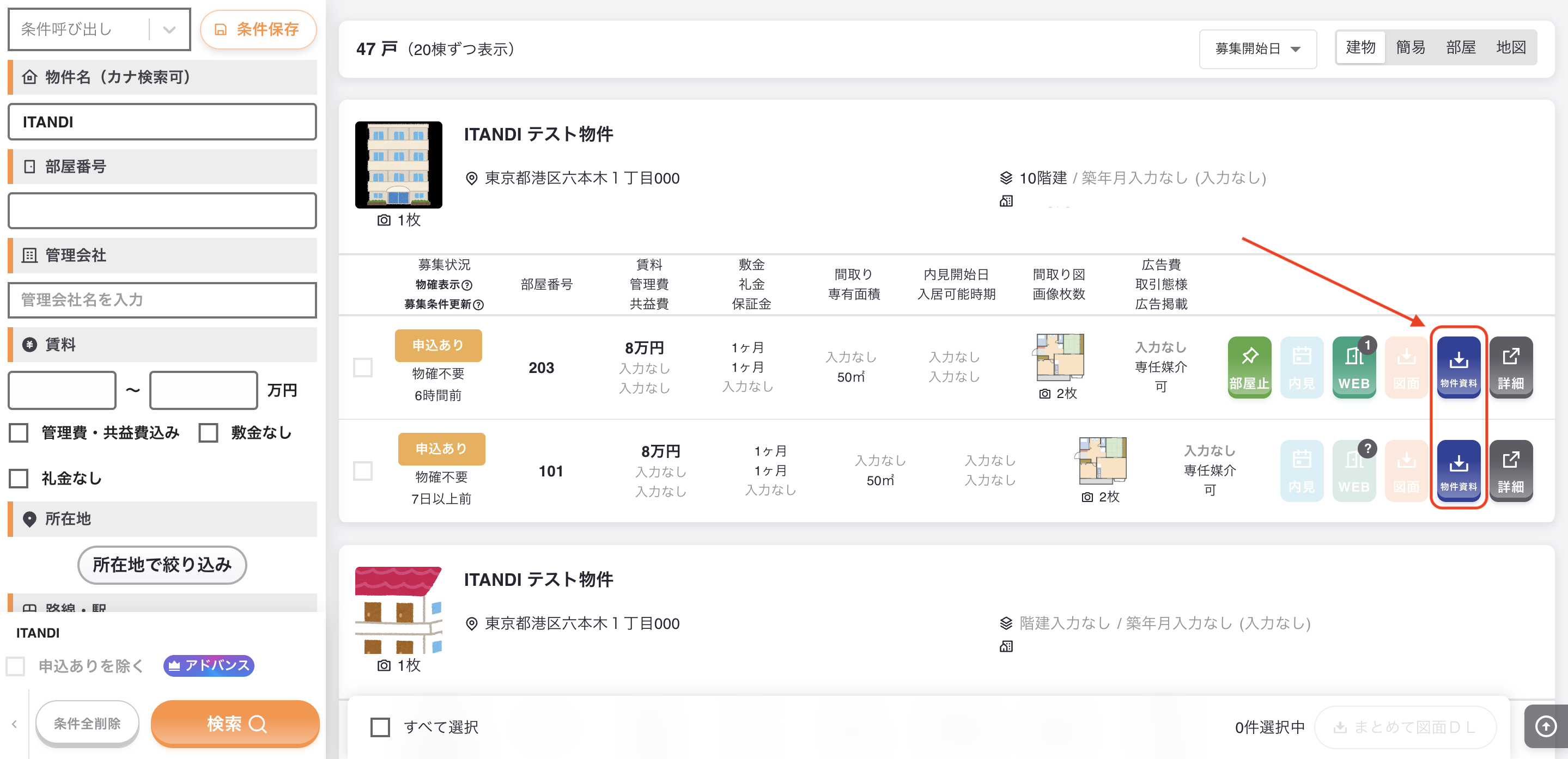Click camera icon under room 101 floor plan
The height and width of the screenshot is (759, 1568).
coord(1087,497)
